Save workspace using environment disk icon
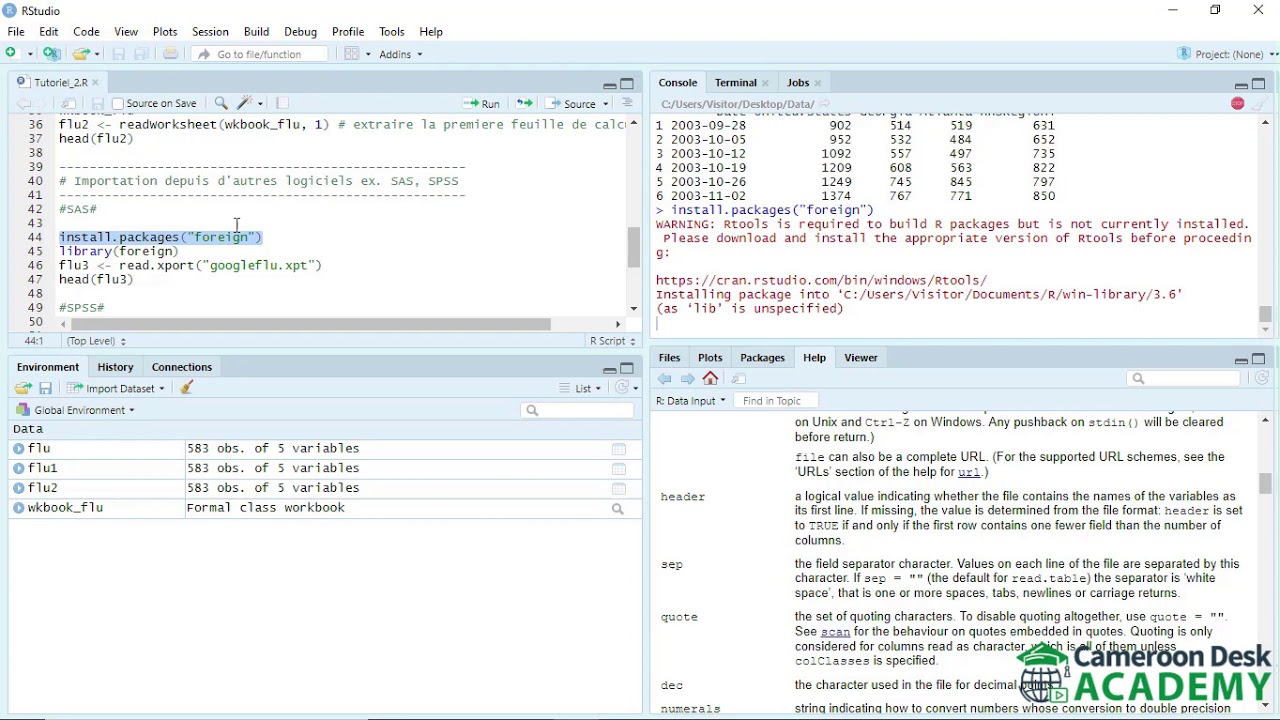The image size is (1280, 720). coord(45,388)
